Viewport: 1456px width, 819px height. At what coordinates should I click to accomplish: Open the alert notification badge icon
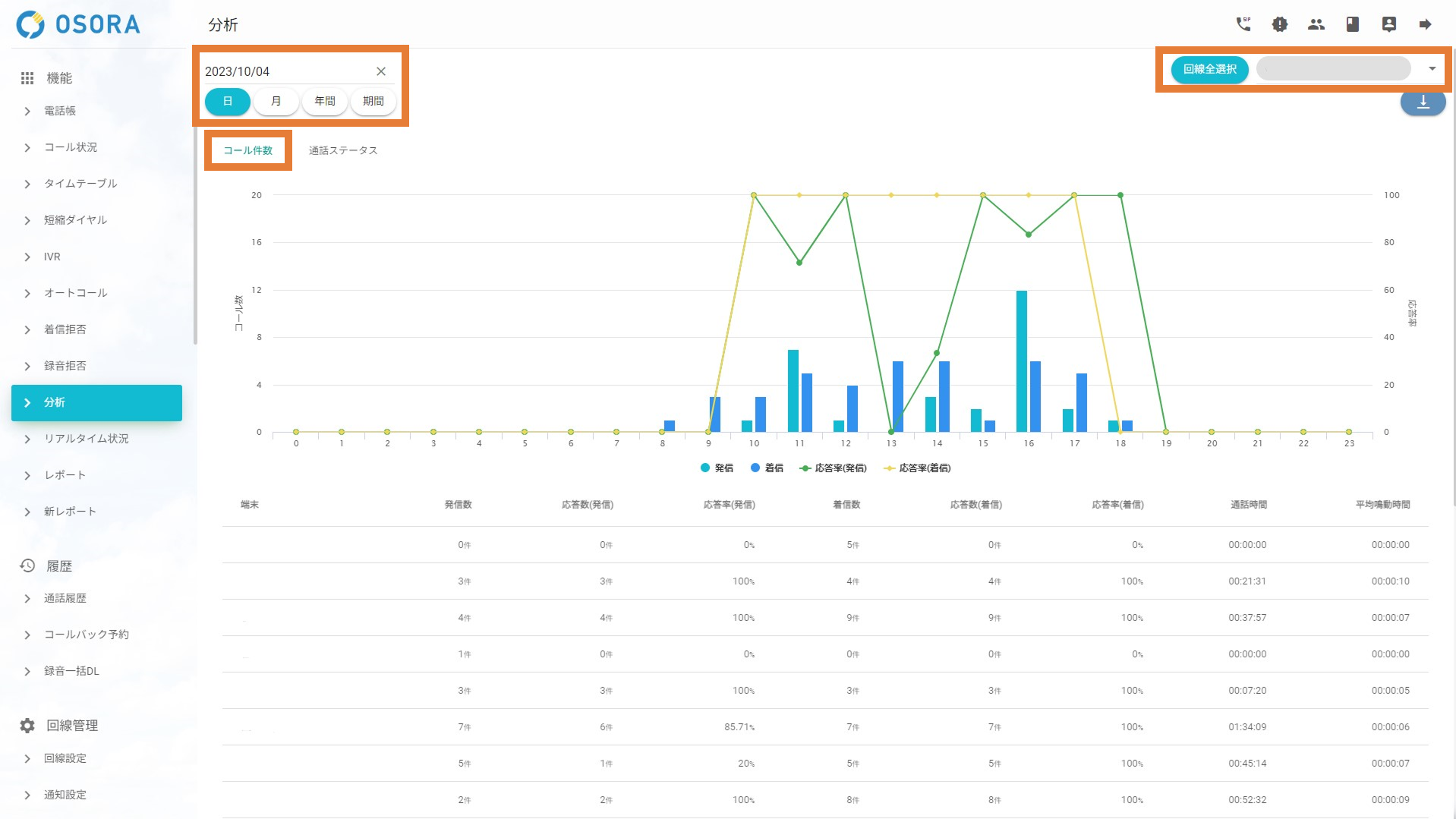click(1279, 24)
